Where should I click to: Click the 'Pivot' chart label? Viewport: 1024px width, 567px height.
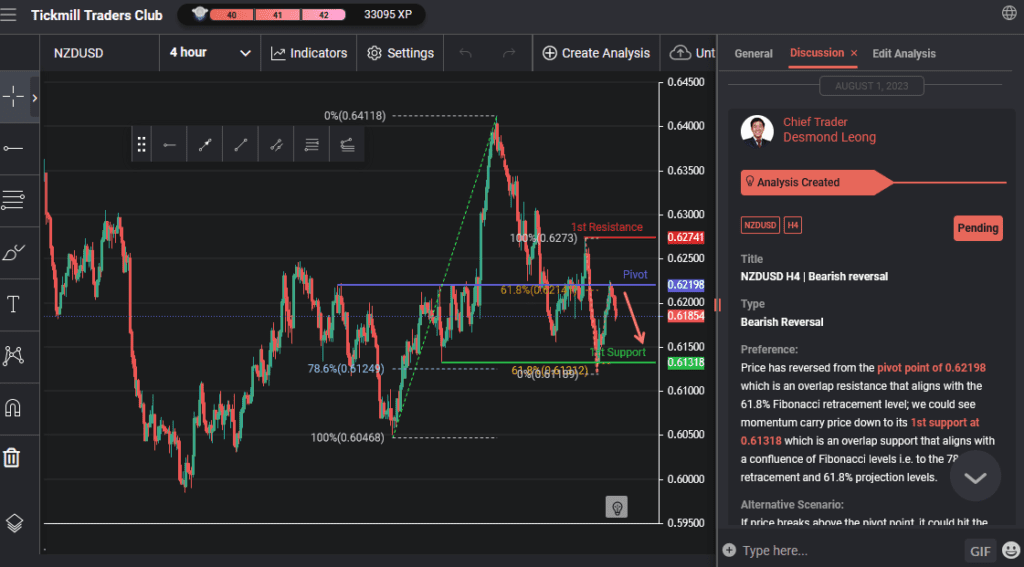[635, 274]
